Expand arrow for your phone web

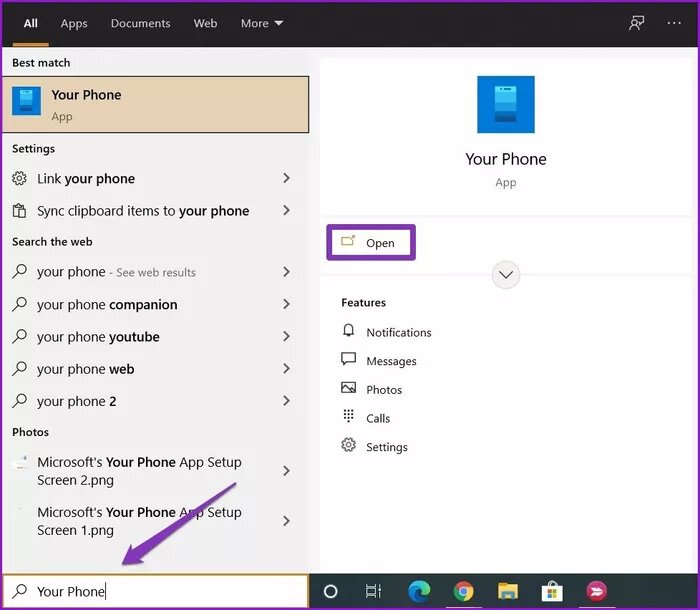[x=286, y=368]
